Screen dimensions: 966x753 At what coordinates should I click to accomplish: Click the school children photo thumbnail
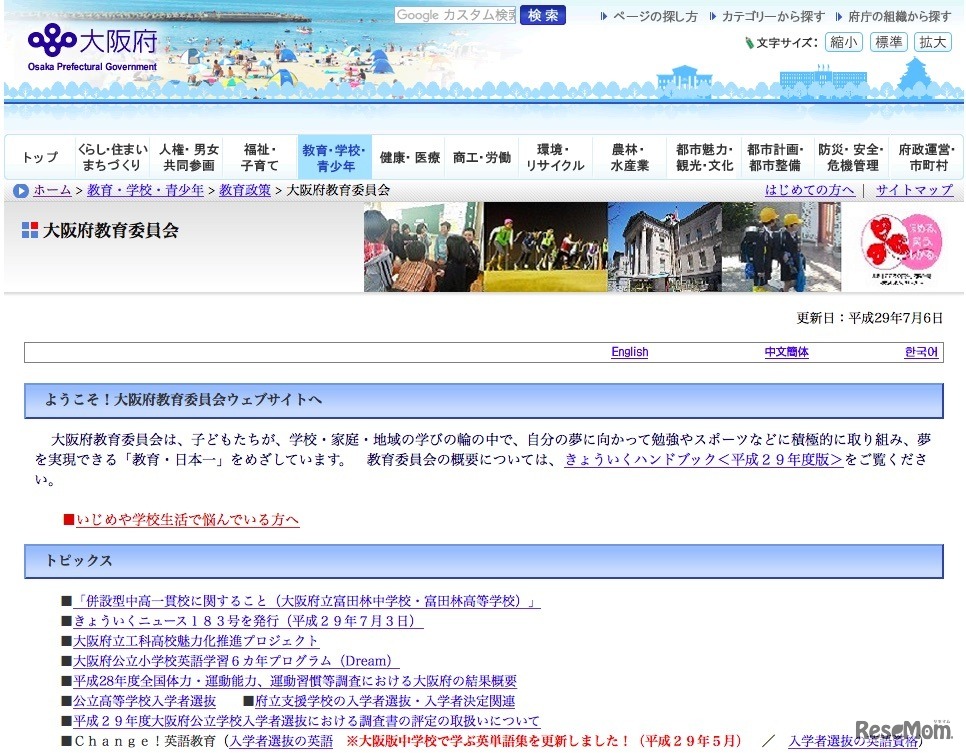coord(780,247)
